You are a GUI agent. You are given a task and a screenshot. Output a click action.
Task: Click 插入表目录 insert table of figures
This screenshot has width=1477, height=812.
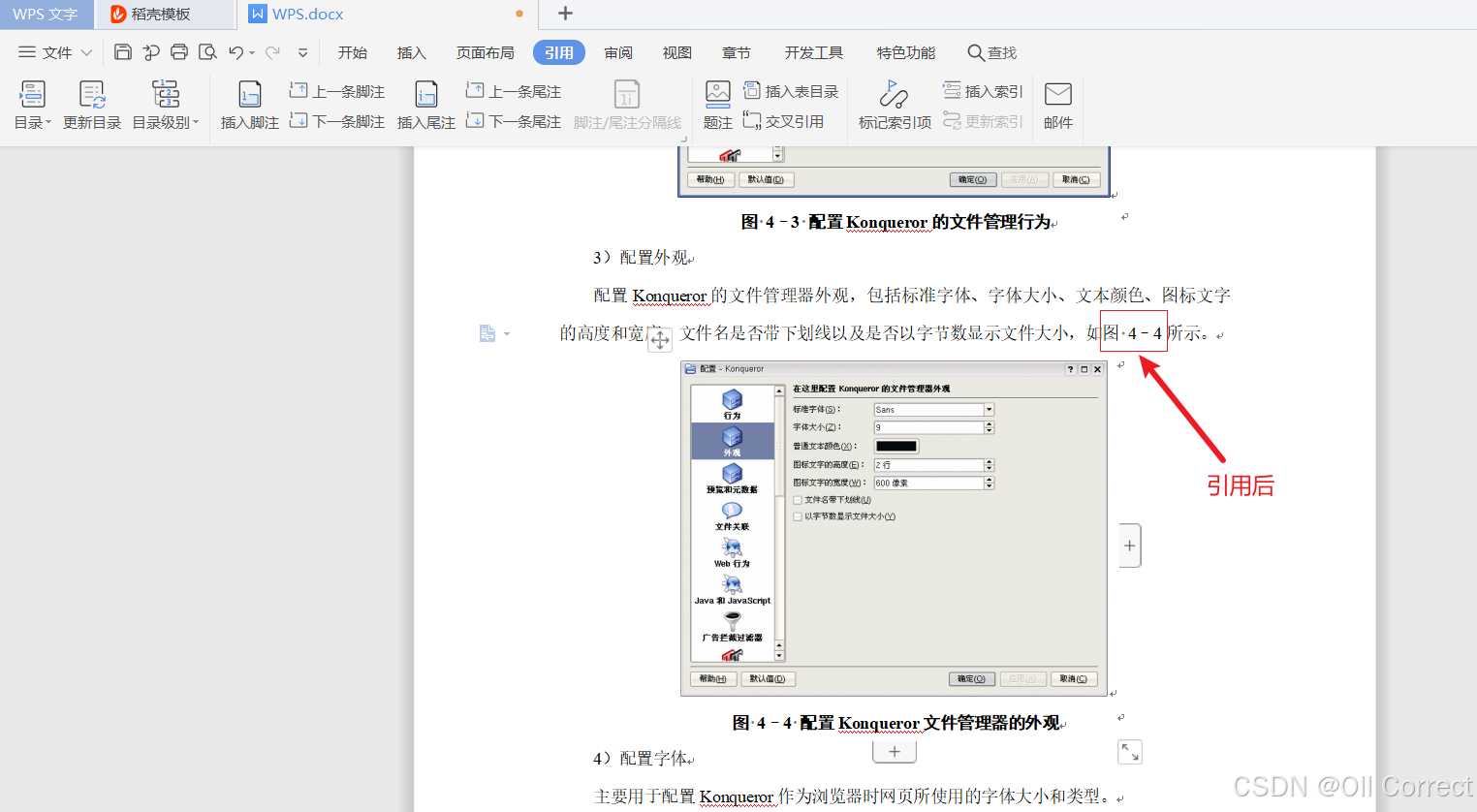(x=791, y=91)
